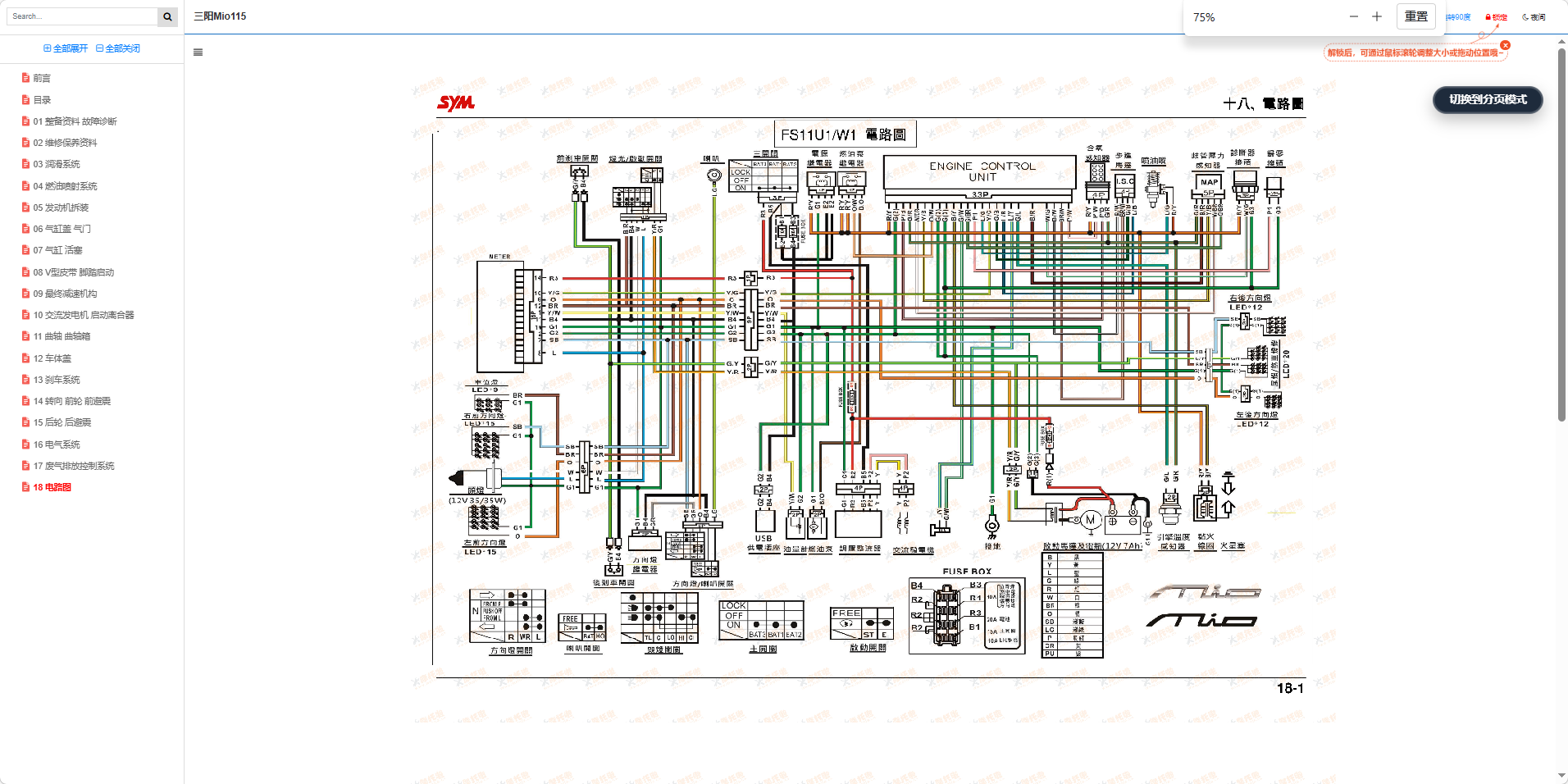
Task: Open chapter 16 电气系统
Action: 57,444
